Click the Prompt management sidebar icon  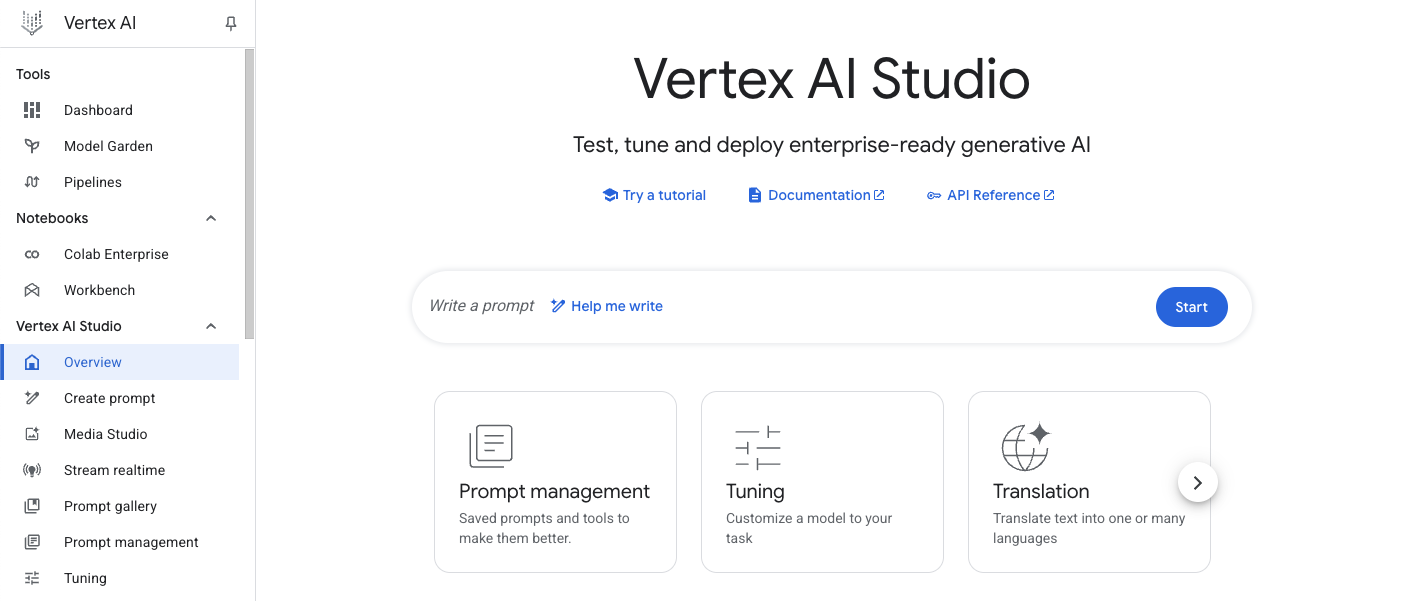32,542
